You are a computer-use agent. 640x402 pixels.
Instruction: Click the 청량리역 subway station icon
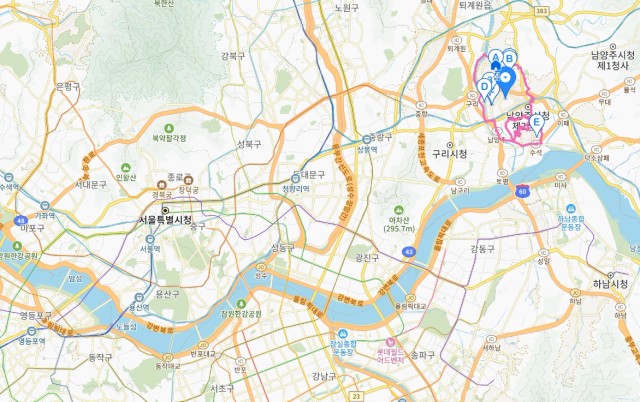[296, 179]
